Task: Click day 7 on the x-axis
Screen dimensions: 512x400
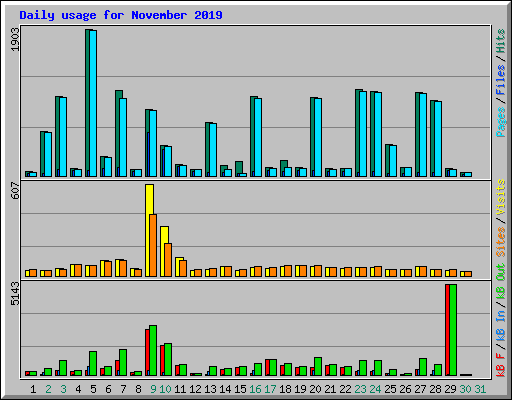Action: pyautogui.click(x=123, y=389)
